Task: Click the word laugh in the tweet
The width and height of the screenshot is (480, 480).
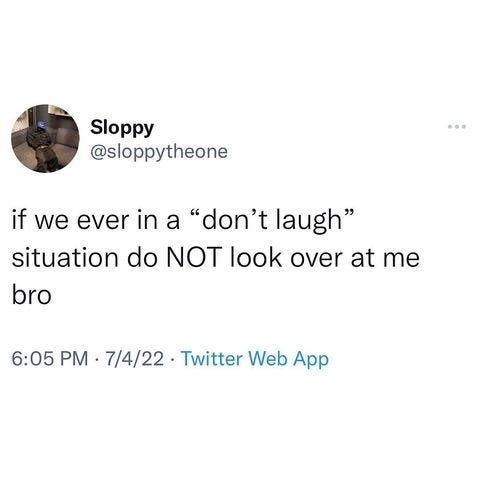Action: click(x=308, y=222)
